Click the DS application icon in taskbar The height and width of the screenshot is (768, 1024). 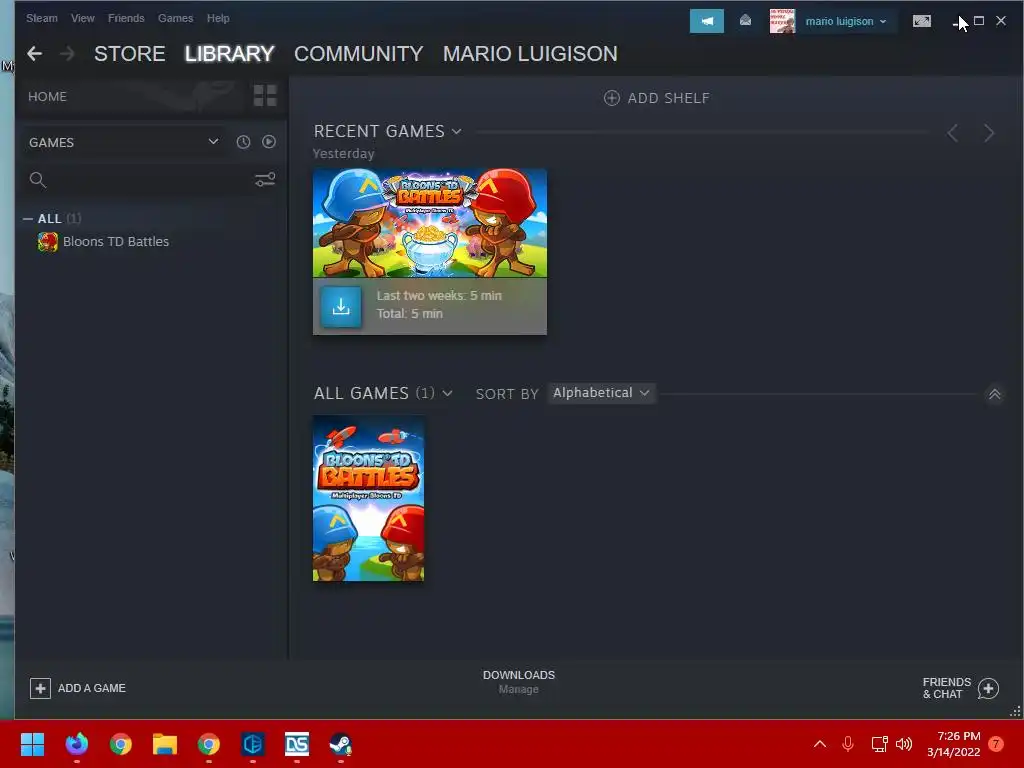pos(297,744)
